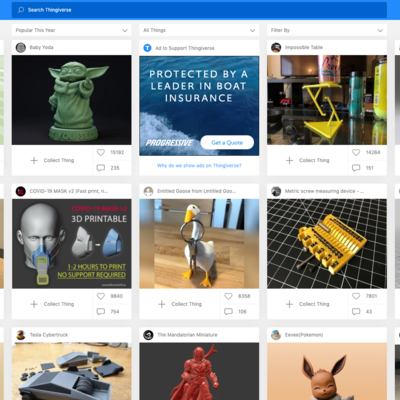
Task: Open COVID-19 MASK comments icon
Action: tap(101, 312)
